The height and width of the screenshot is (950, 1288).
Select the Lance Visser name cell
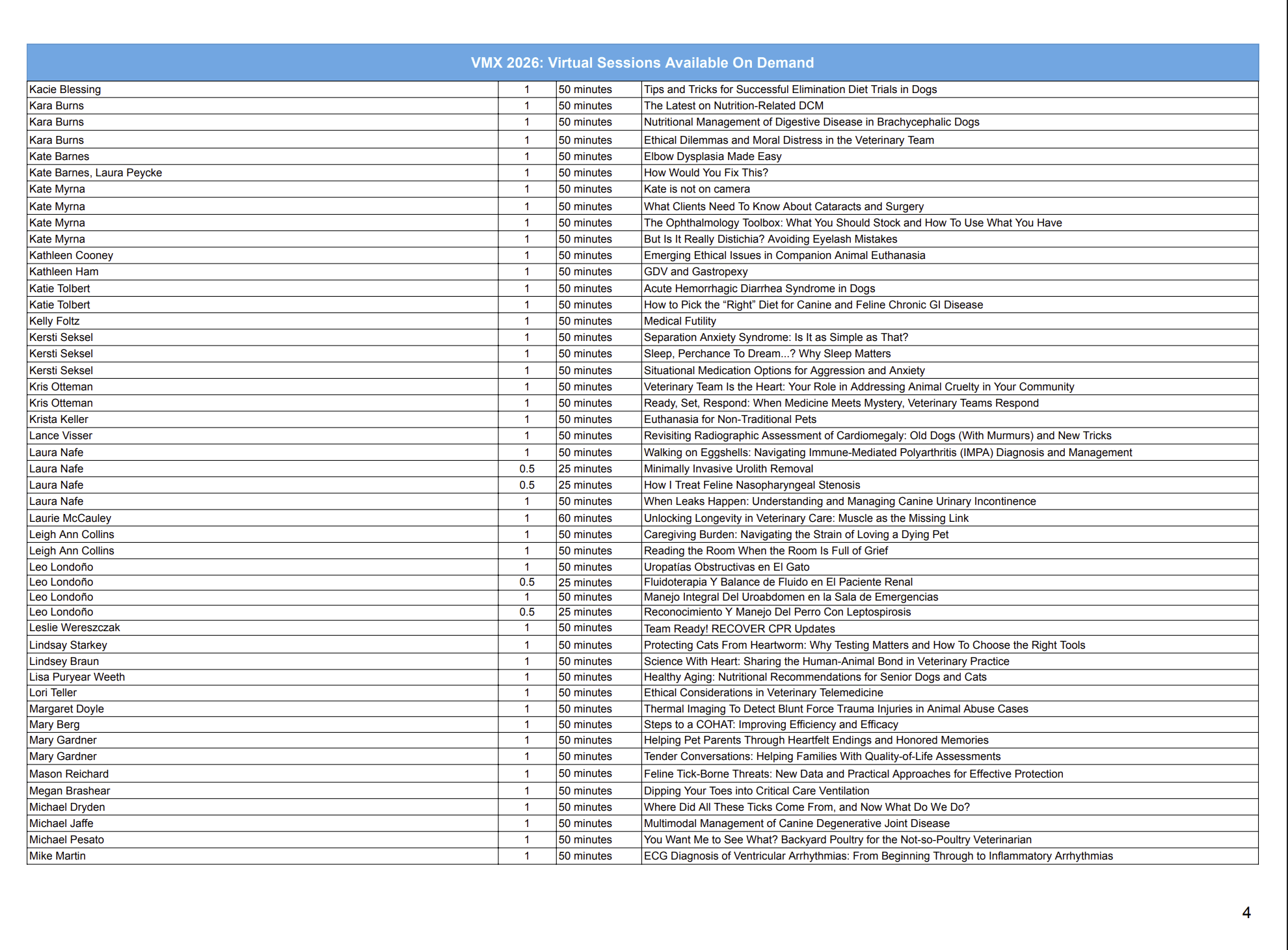60,436
